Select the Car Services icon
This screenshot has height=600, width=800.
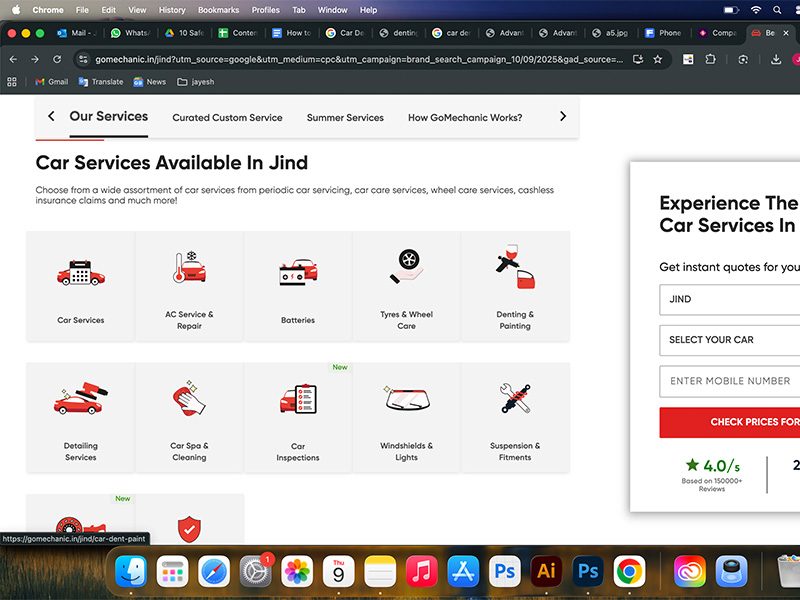[x=80, y=286]
